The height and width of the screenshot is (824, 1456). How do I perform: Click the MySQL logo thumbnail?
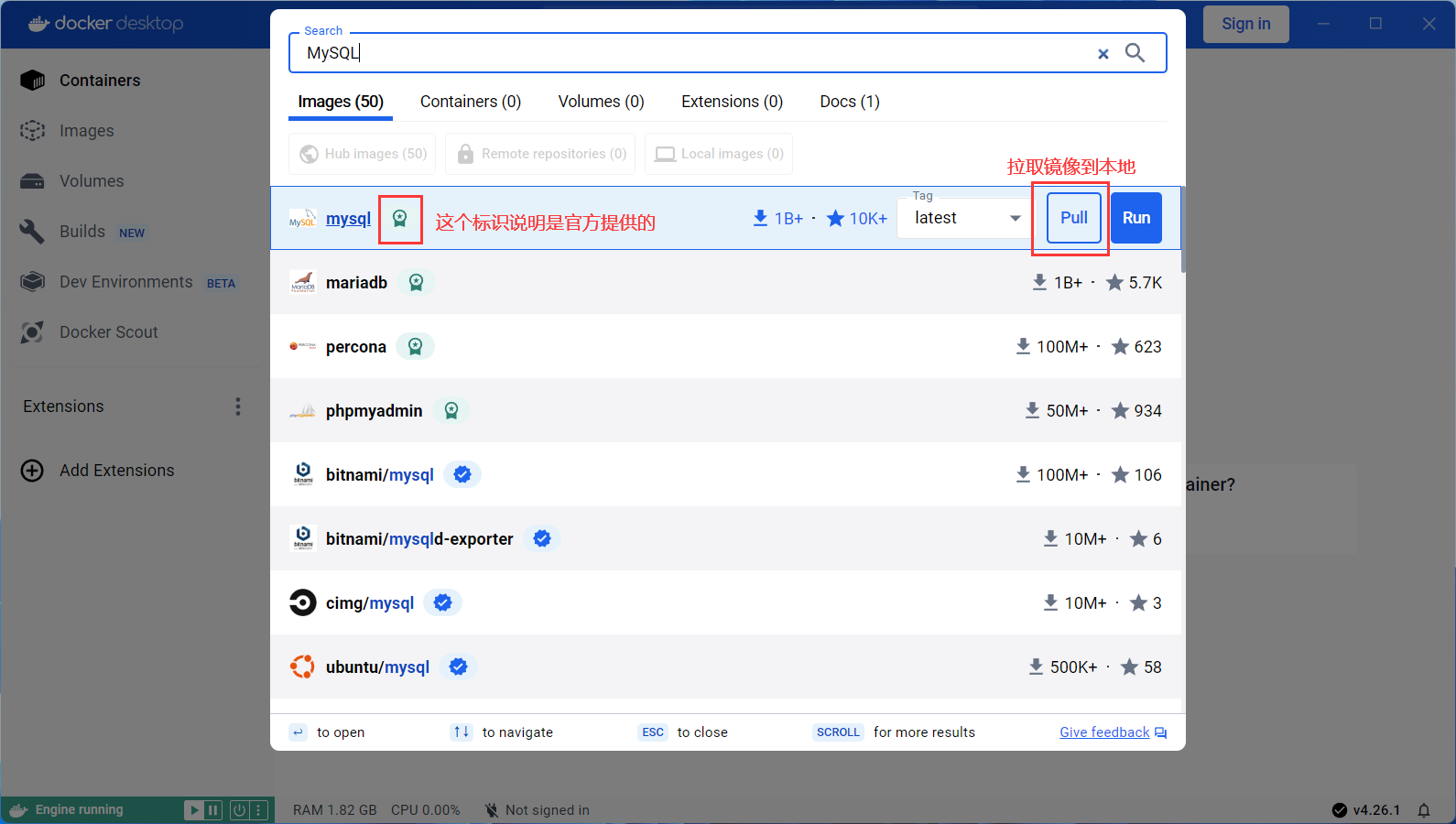click(x=302, y=219)
